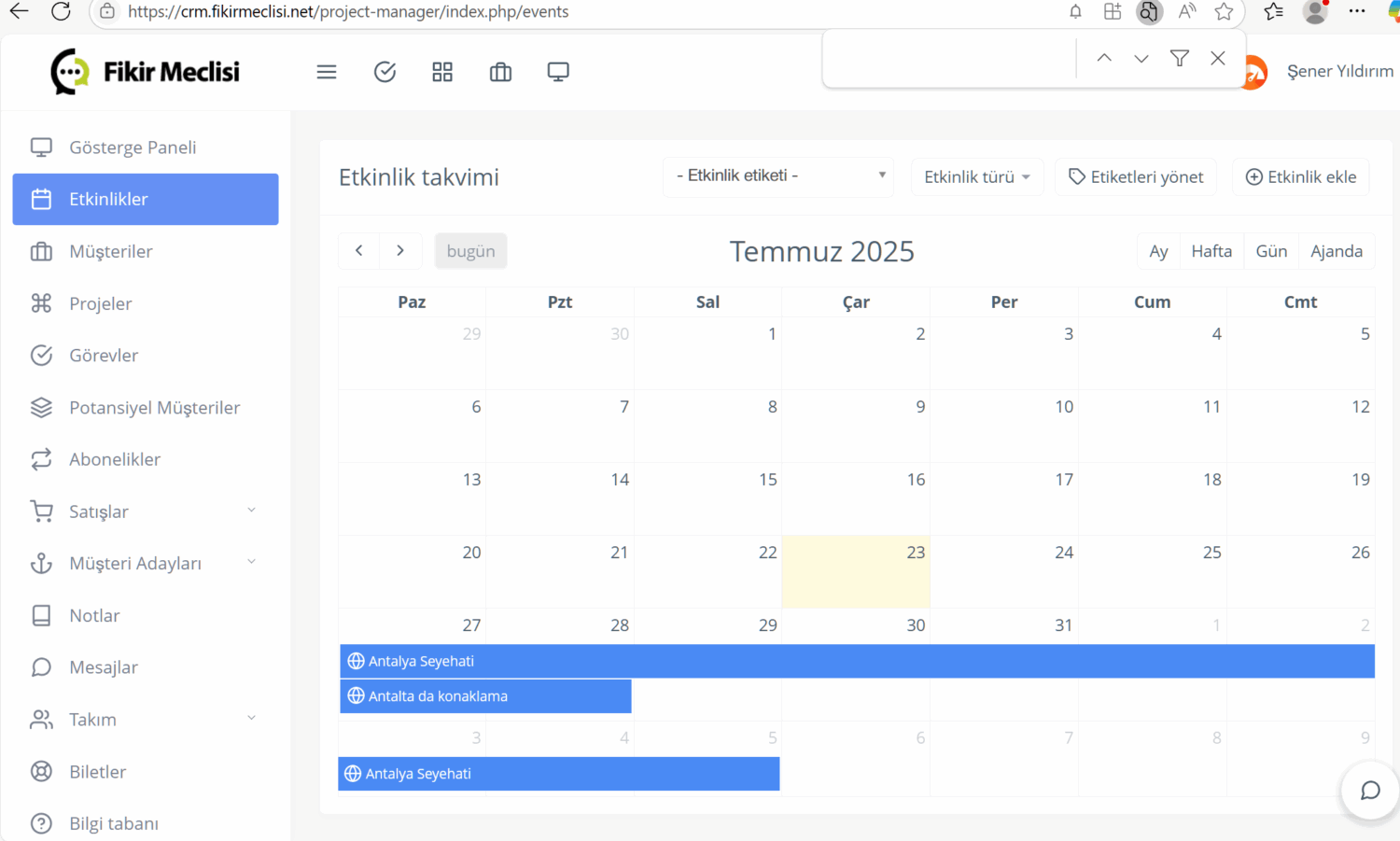Screen dimensions: 1400x841
Task: Open Görevler in sidebar
Action: tap(146, 356)
